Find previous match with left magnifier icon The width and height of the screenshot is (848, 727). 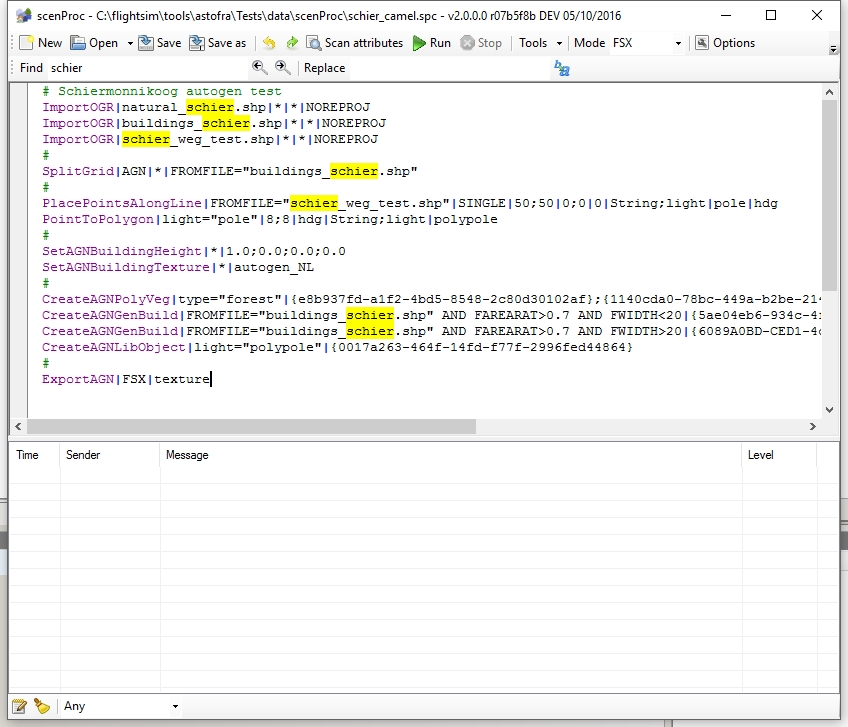pos(260,67)
